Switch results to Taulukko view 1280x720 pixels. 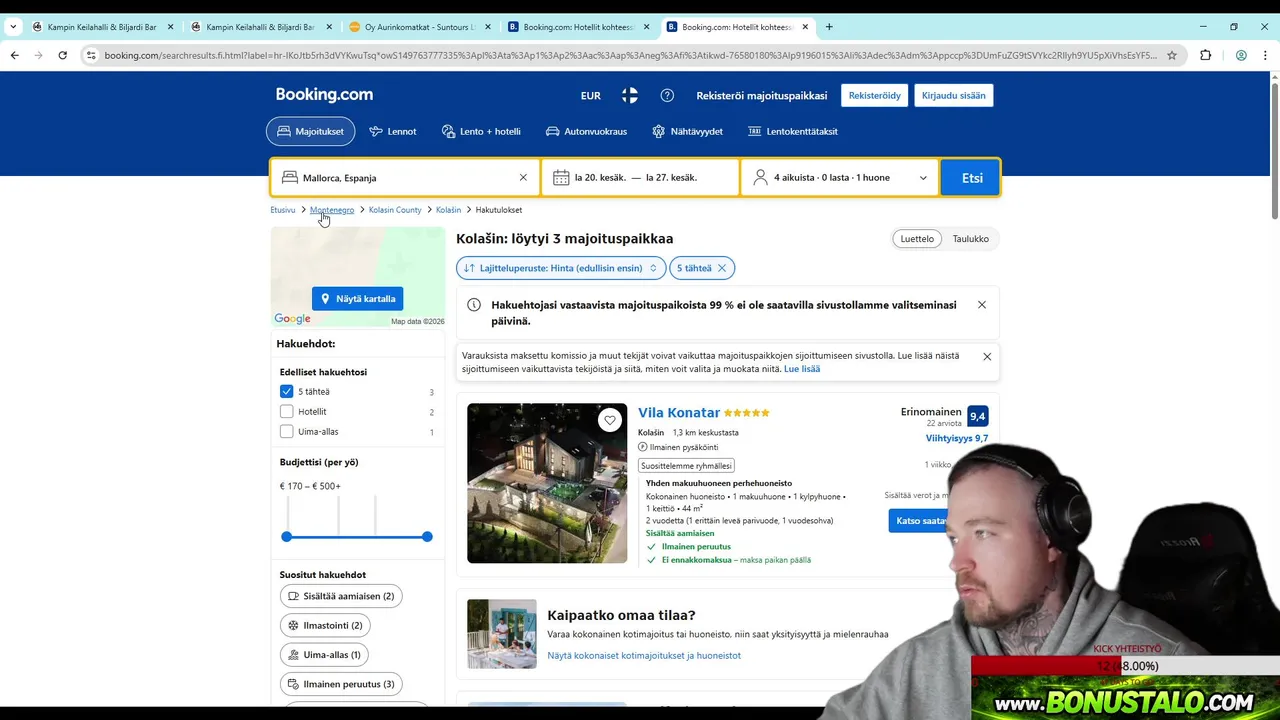tap(970, 239)
